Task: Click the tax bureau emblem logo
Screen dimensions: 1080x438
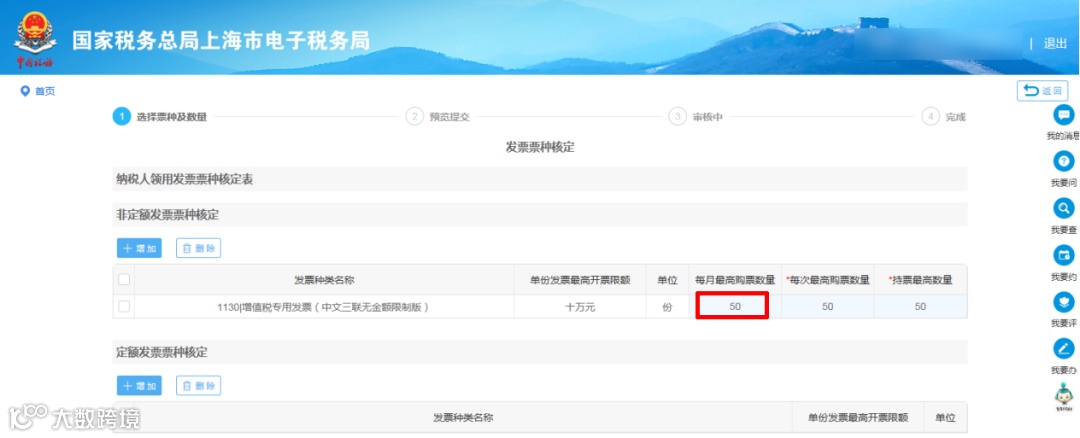Action: tap(34, 40)
